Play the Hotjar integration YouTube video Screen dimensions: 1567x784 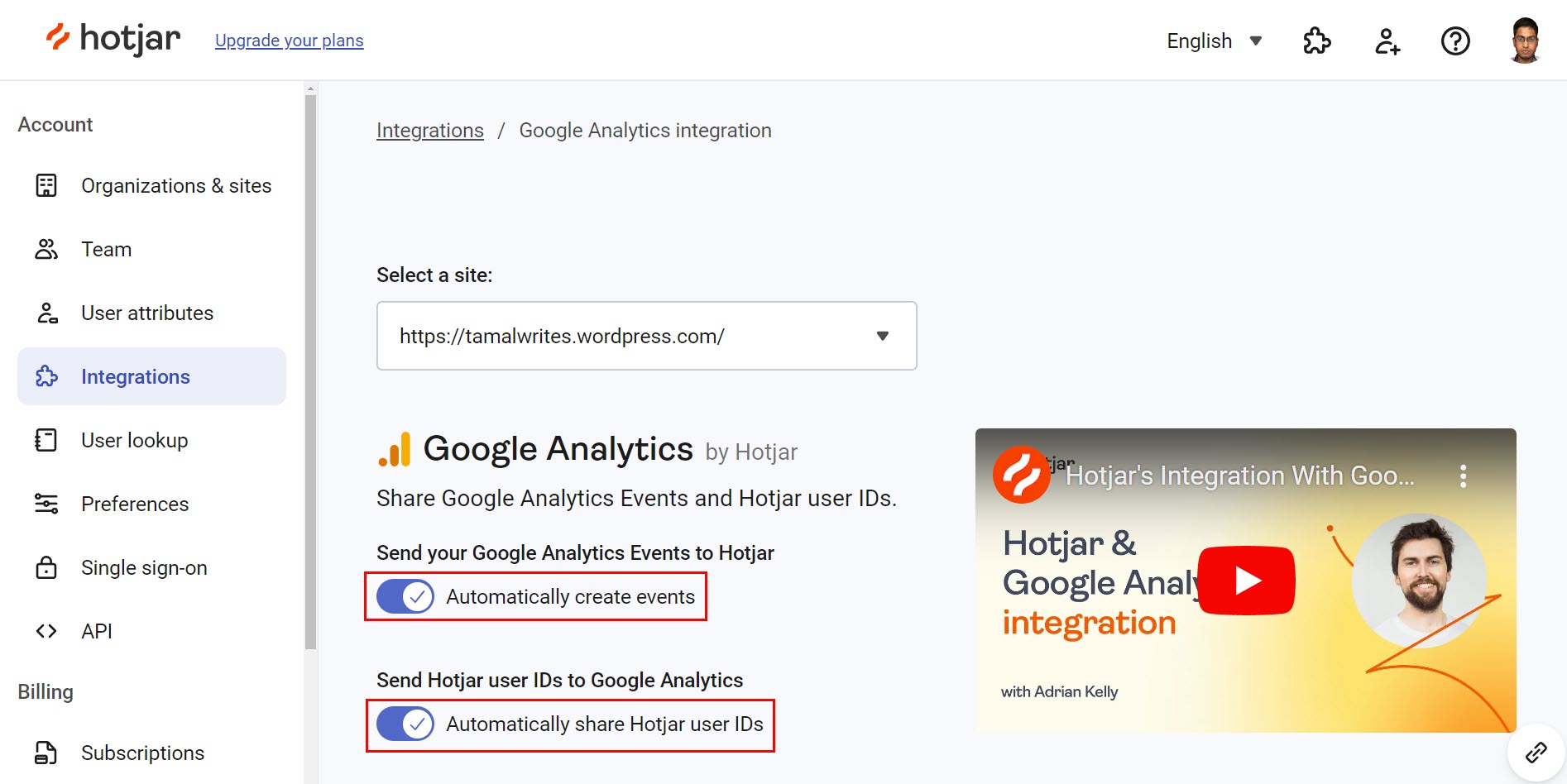coord(1246,581)
